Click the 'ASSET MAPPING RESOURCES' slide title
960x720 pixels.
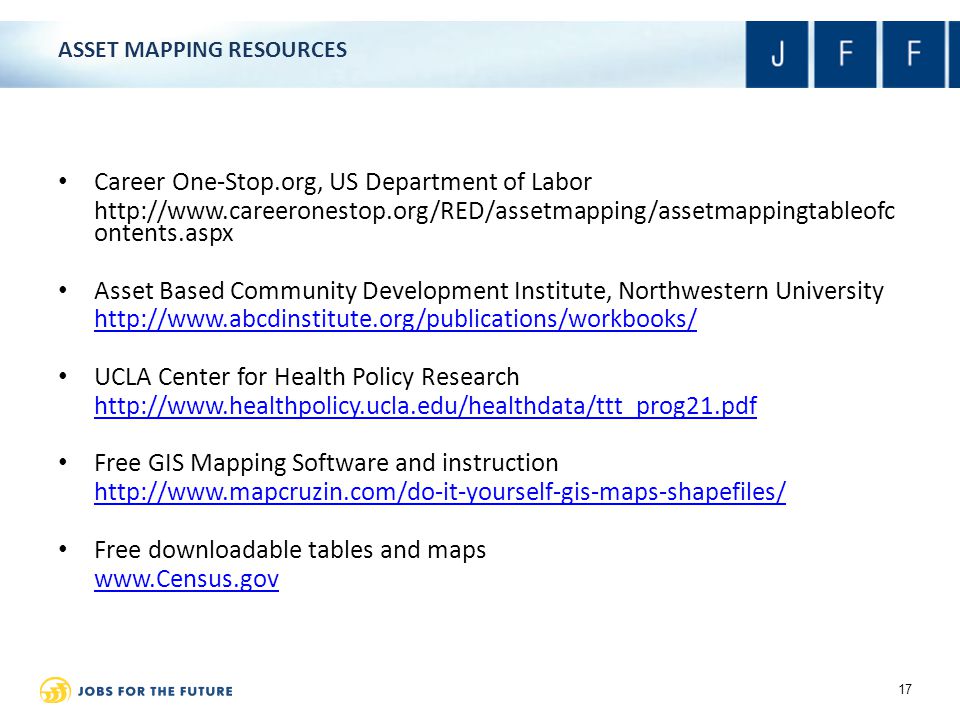pos(203,50)
